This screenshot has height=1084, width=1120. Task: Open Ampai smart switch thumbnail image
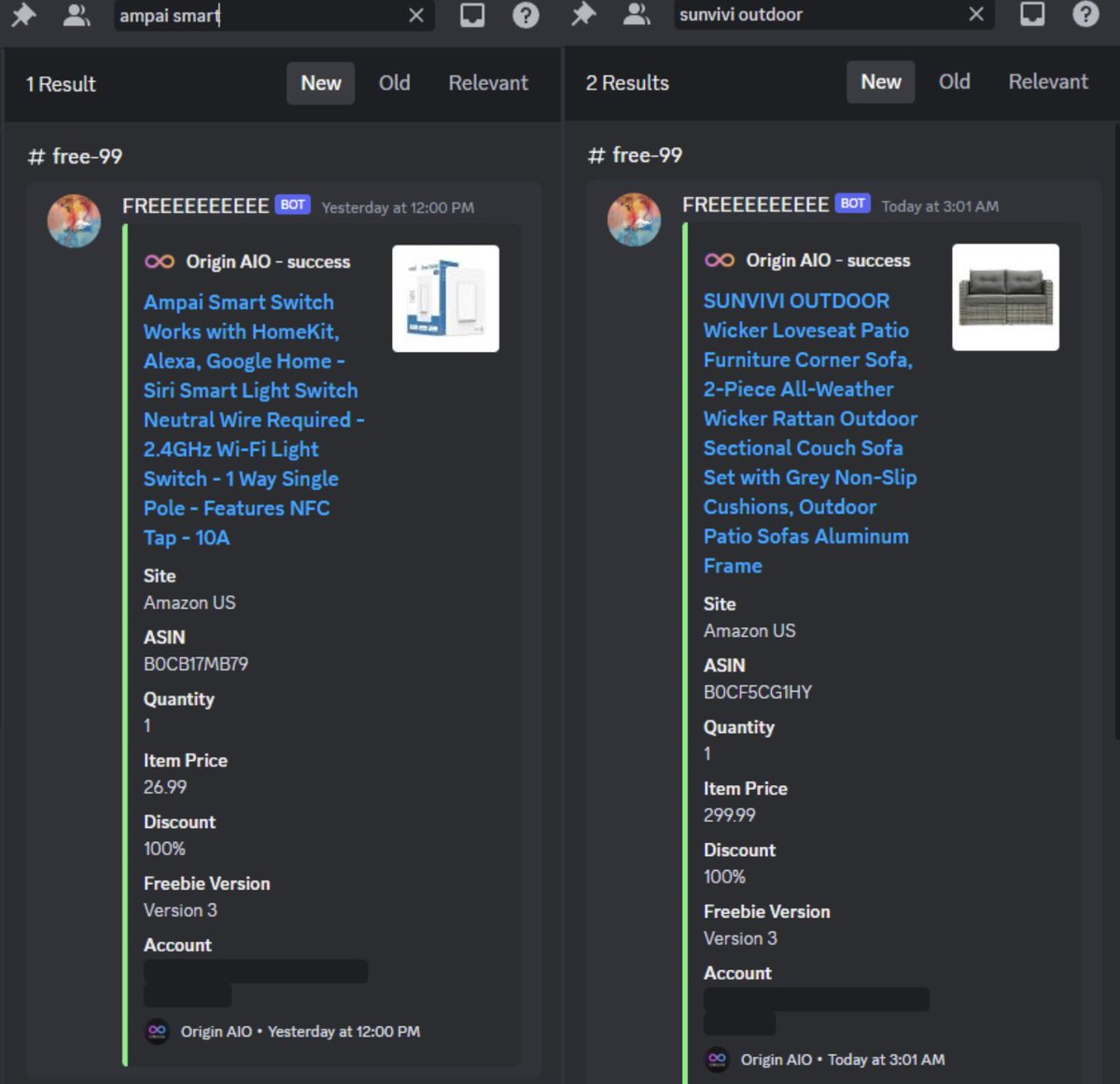click(445, 299)
